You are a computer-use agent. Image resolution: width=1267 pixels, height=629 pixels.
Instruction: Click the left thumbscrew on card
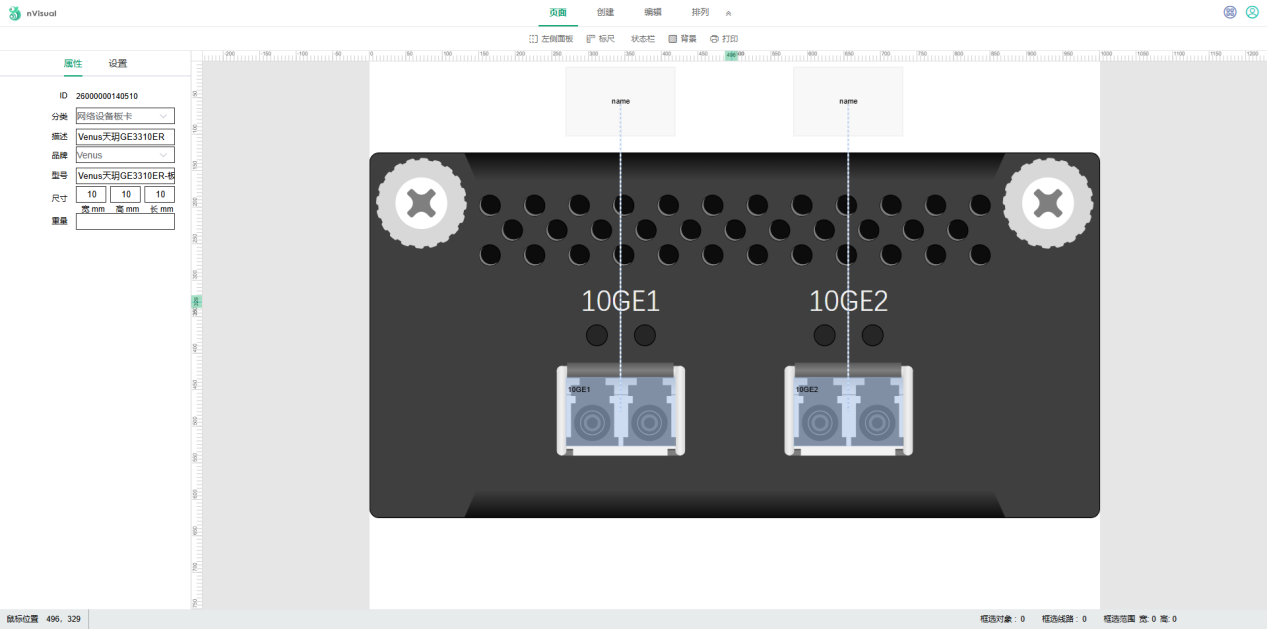[421, 204]
